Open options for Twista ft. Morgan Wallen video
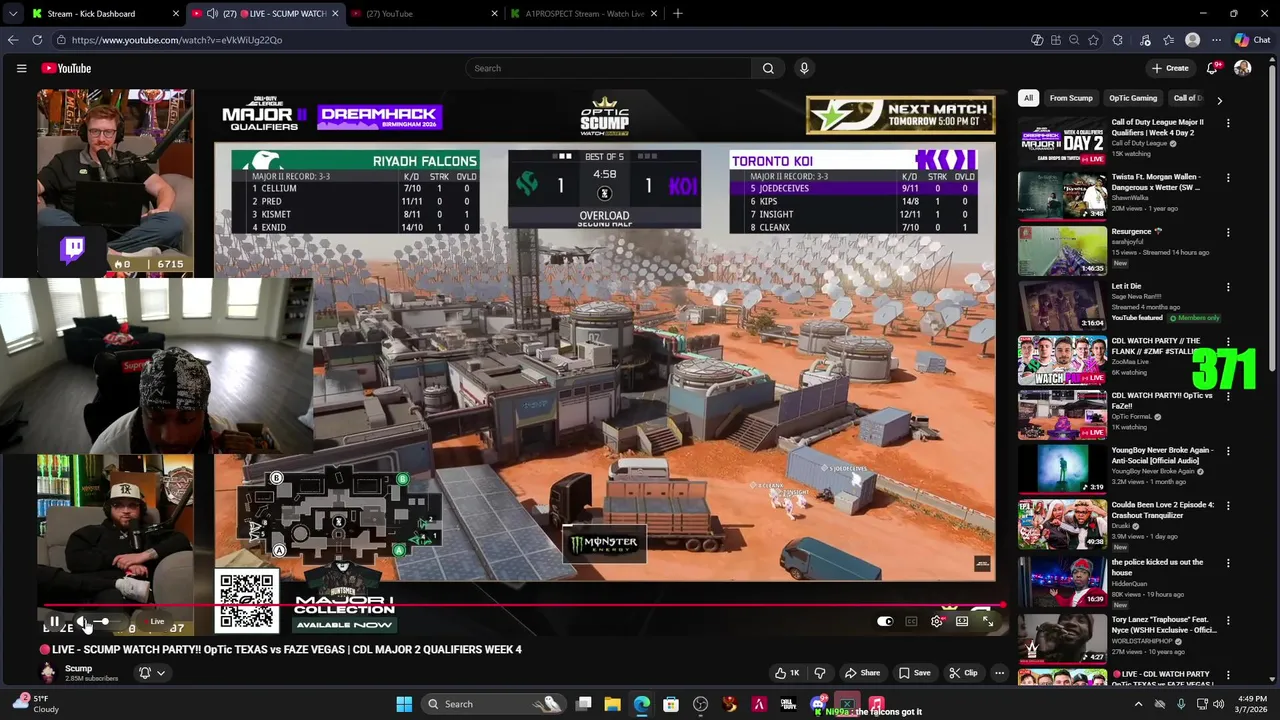 pos(1228,178)
